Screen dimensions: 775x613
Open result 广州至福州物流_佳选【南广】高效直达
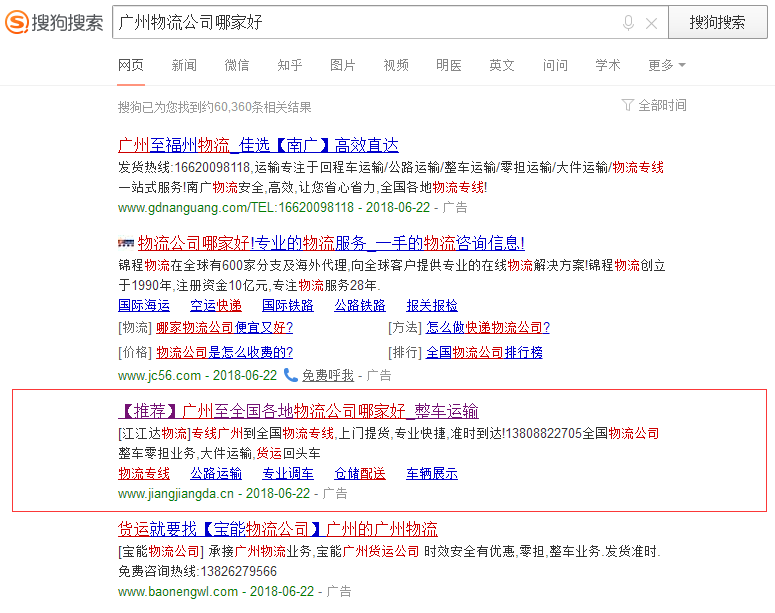[258, 145]
